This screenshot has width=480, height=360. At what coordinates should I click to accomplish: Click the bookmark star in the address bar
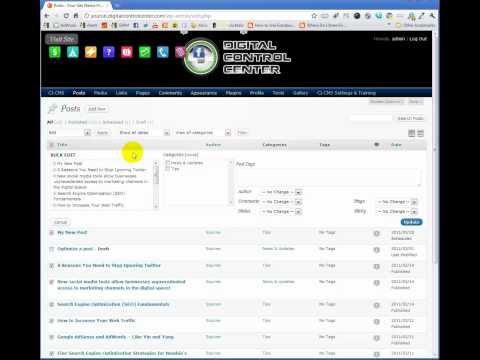(x=314, y=16)
